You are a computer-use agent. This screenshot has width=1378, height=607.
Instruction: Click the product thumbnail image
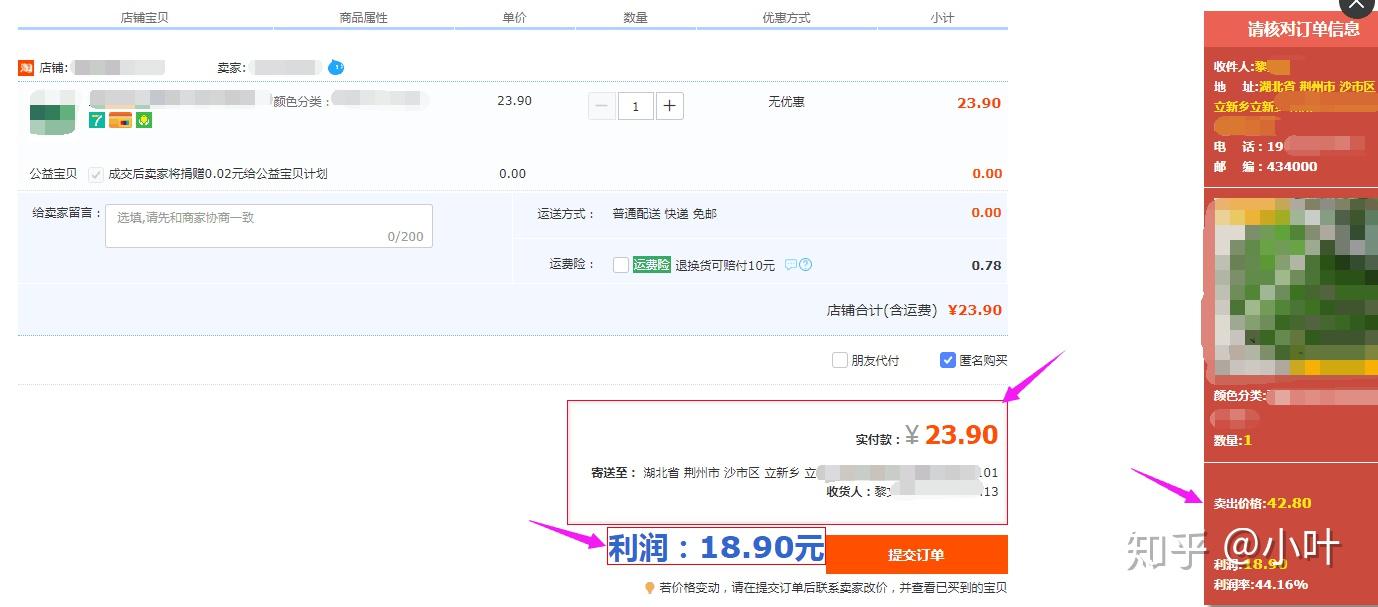tap(52, 113)
